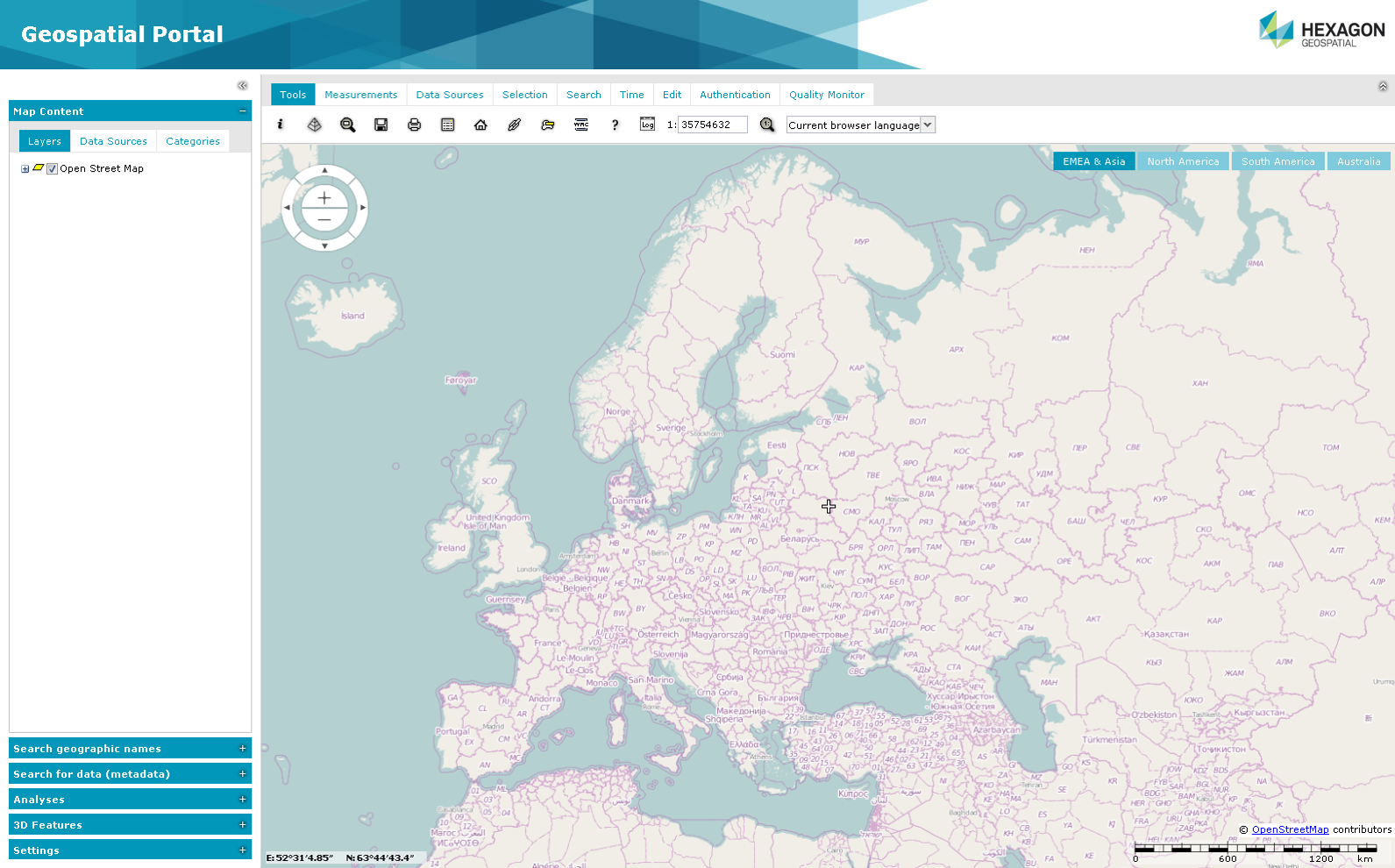Screen dimensions: 1395x868
Task: Switch to the Measurements tab
Action: tap(360, 95)
